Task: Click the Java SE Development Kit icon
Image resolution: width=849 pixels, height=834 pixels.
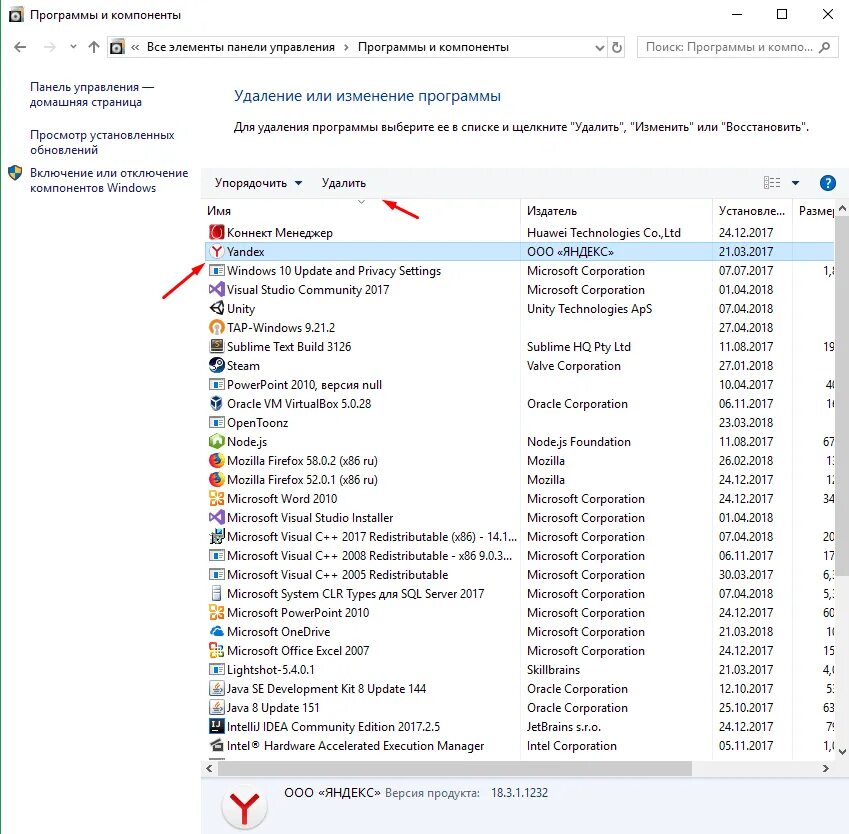Action: pos(217,688)
